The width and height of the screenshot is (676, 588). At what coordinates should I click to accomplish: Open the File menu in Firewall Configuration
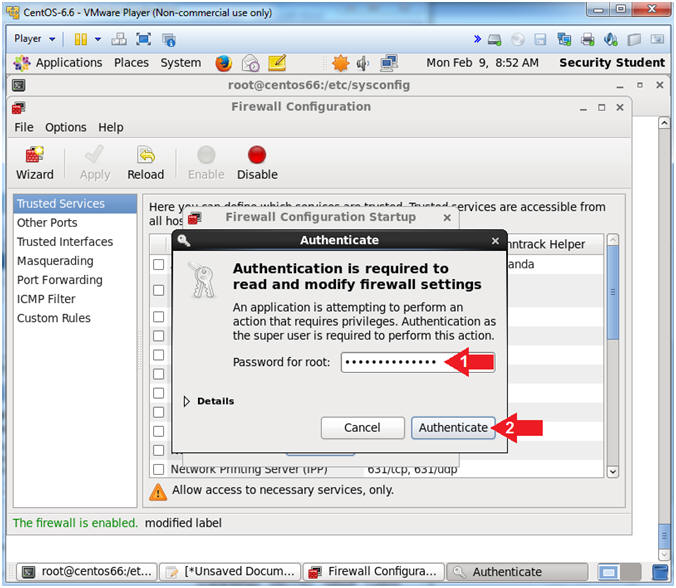(x=24, y=128)
